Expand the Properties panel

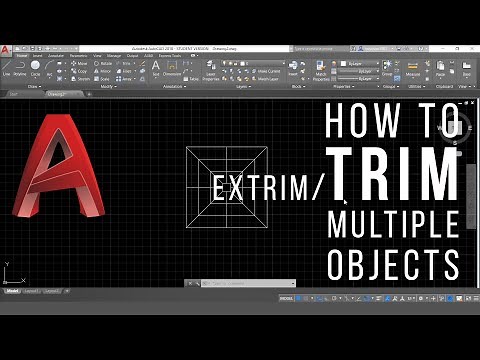tap(344, 86)
